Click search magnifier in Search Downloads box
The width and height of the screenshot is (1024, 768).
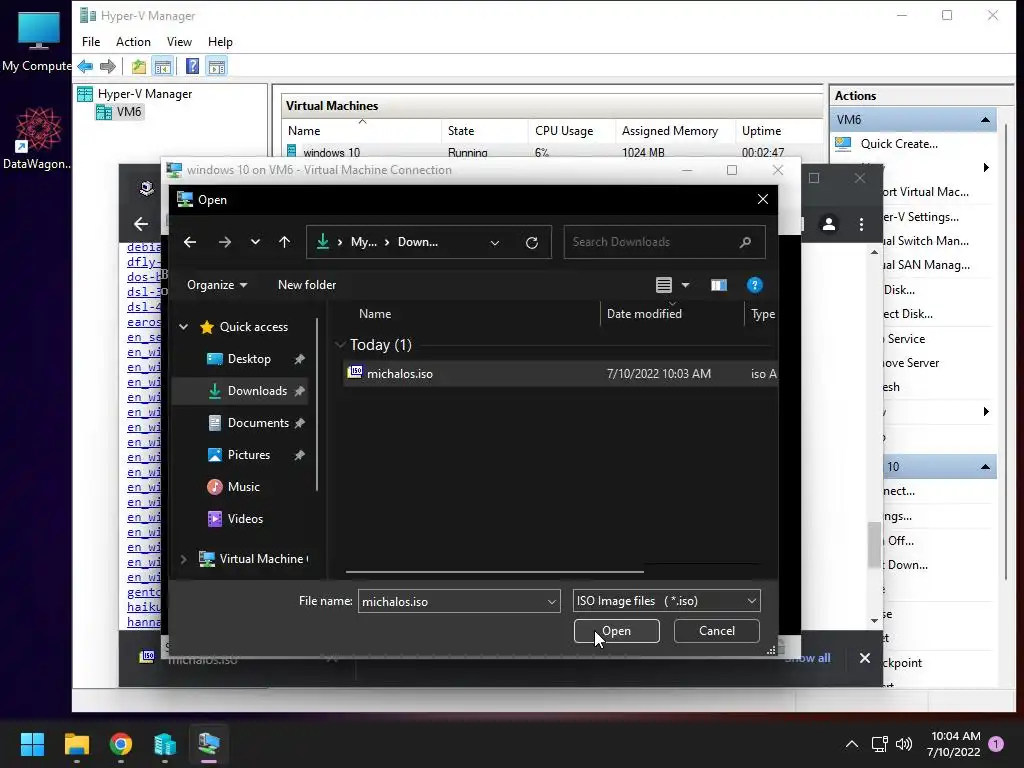click(x=745, y=242)
